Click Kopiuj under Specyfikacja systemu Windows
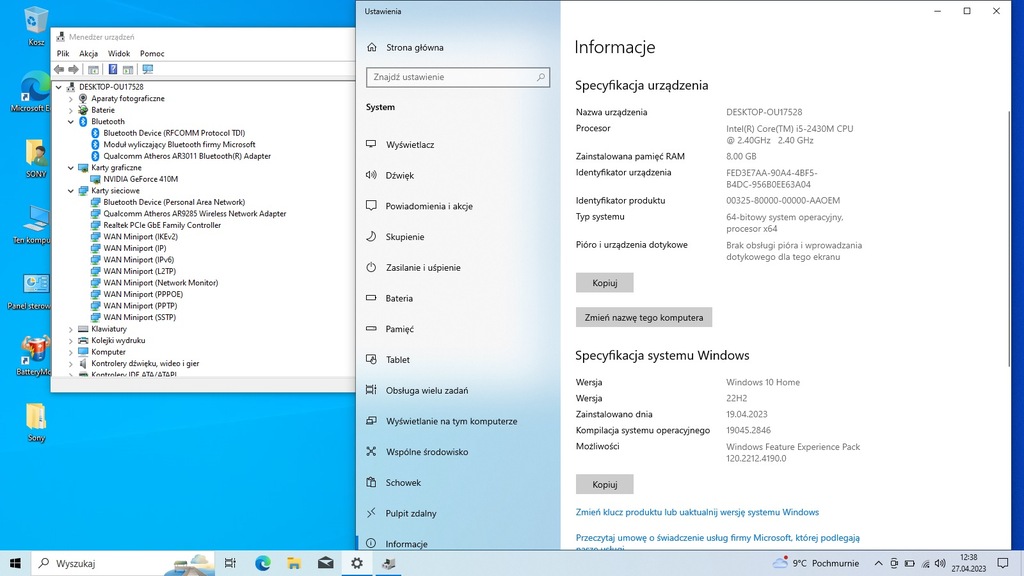This screenshot has width=1024, height=576. 605,485
